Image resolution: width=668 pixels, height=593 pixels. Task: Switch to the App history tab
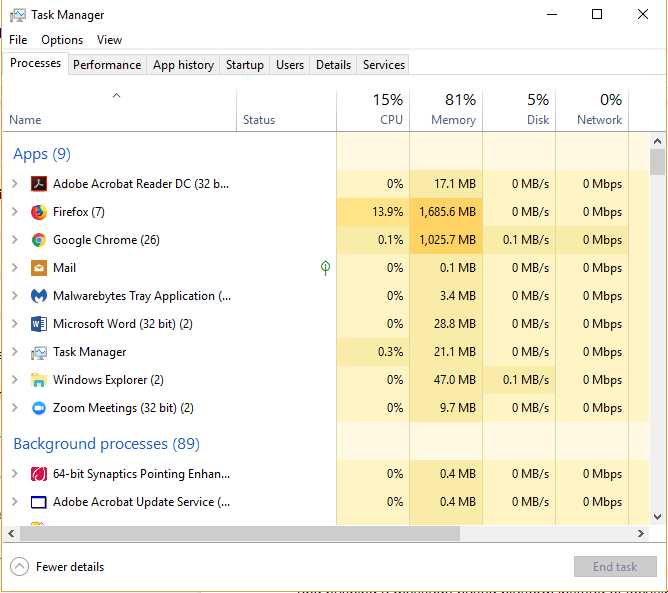pos(183,65)
